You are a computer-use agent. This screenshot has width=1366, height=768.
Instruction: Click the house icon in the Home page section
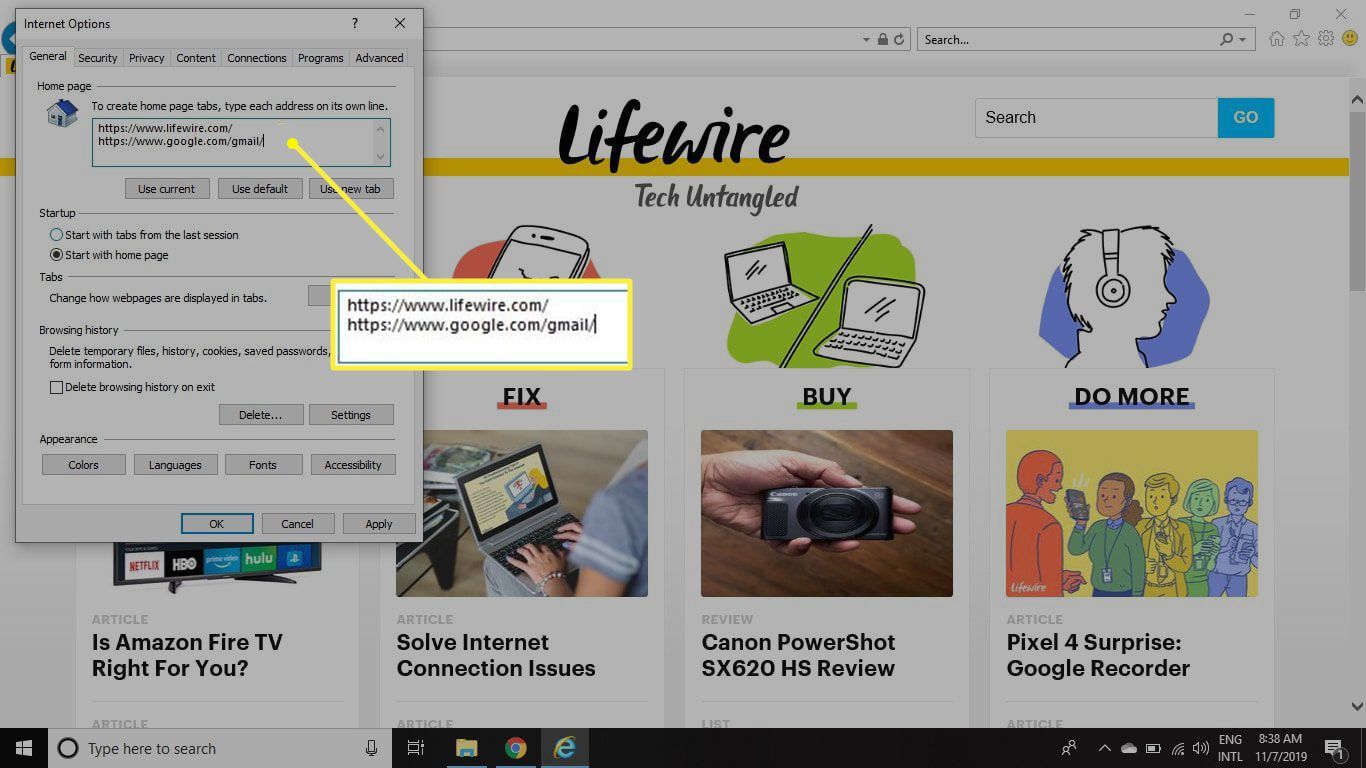(62, 113)
